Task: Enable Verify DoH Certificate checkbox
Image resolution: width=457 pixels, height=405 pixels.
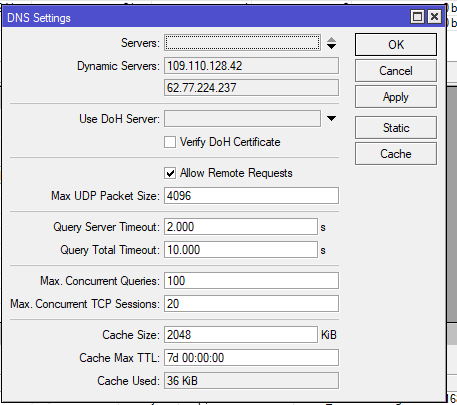Action: point(170,142)
